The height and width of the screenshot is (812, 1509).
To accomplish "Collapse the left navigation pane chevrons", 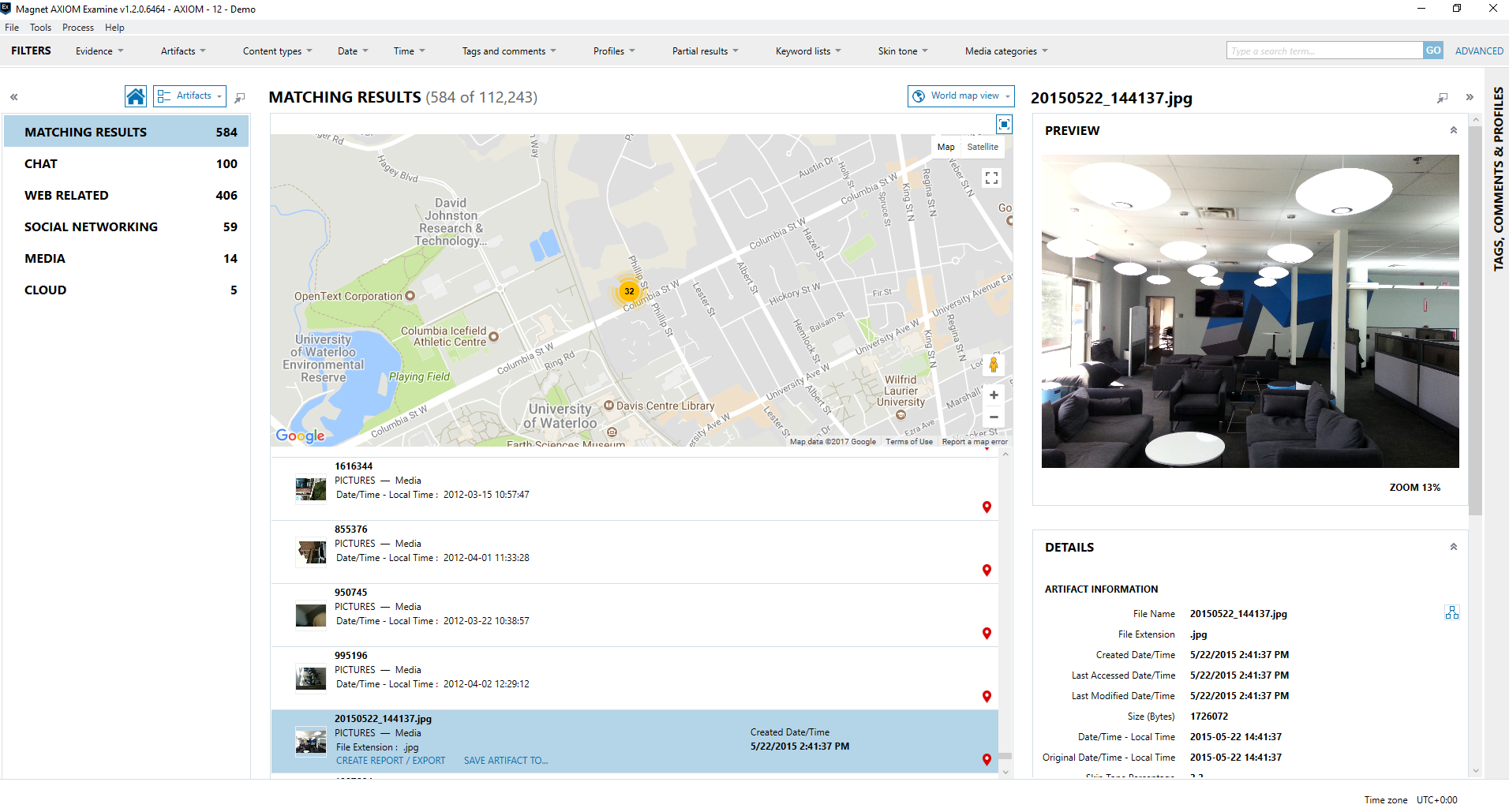I will [13, 97].
